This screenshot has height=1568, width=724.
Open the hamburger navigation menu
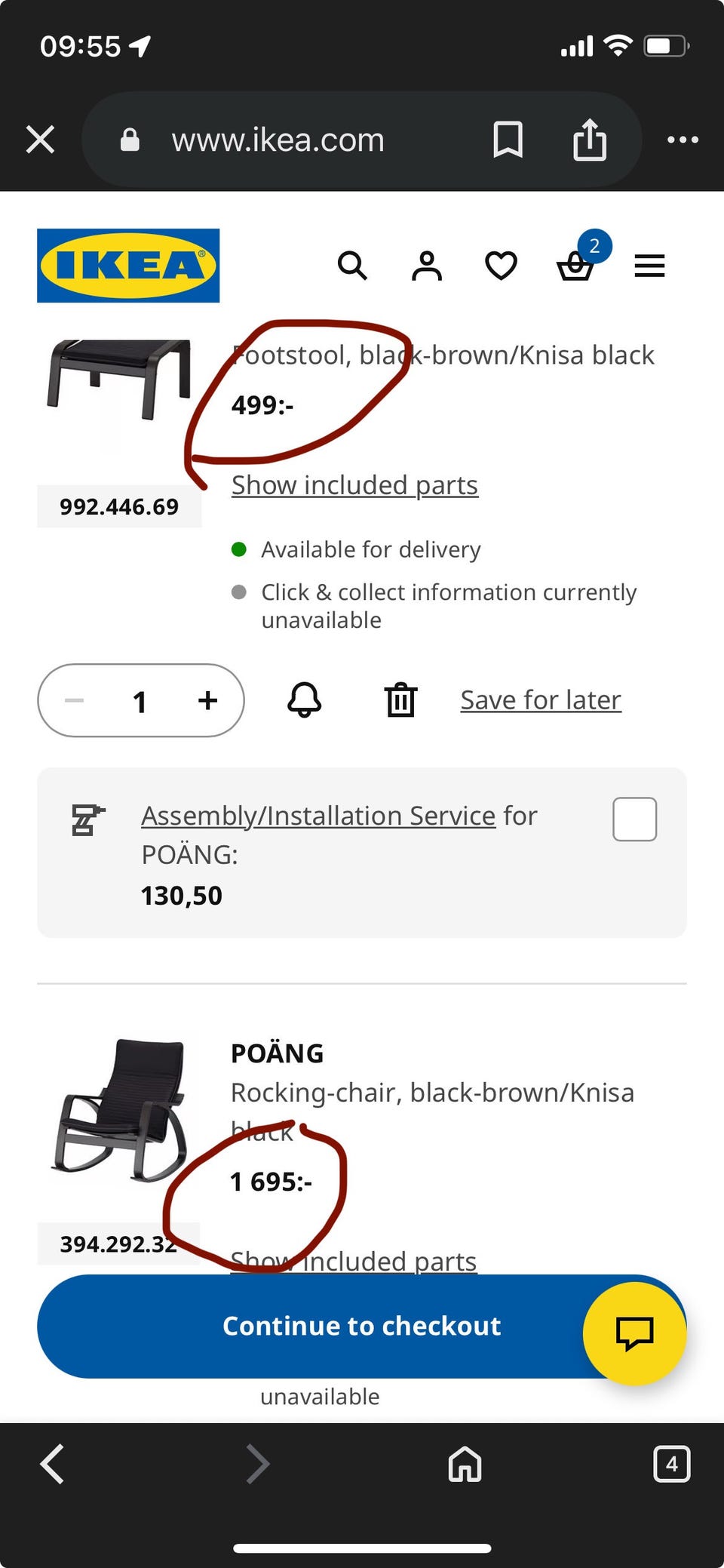[x=649, y=266]
